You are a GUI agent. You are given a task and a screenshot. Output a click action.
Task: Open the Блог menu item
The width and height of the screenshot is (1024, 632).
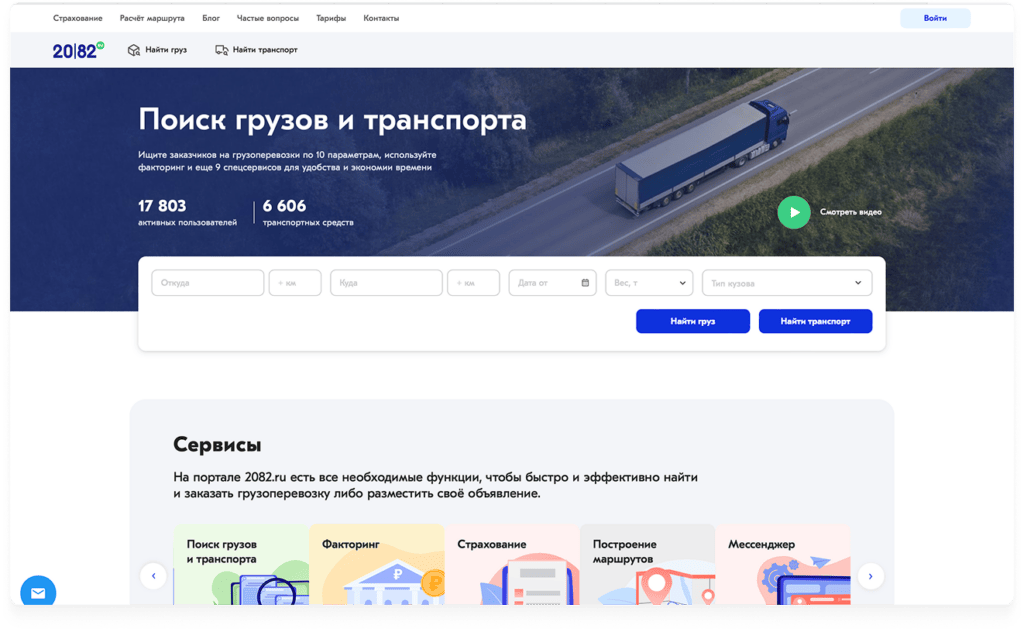pos(212,17)
